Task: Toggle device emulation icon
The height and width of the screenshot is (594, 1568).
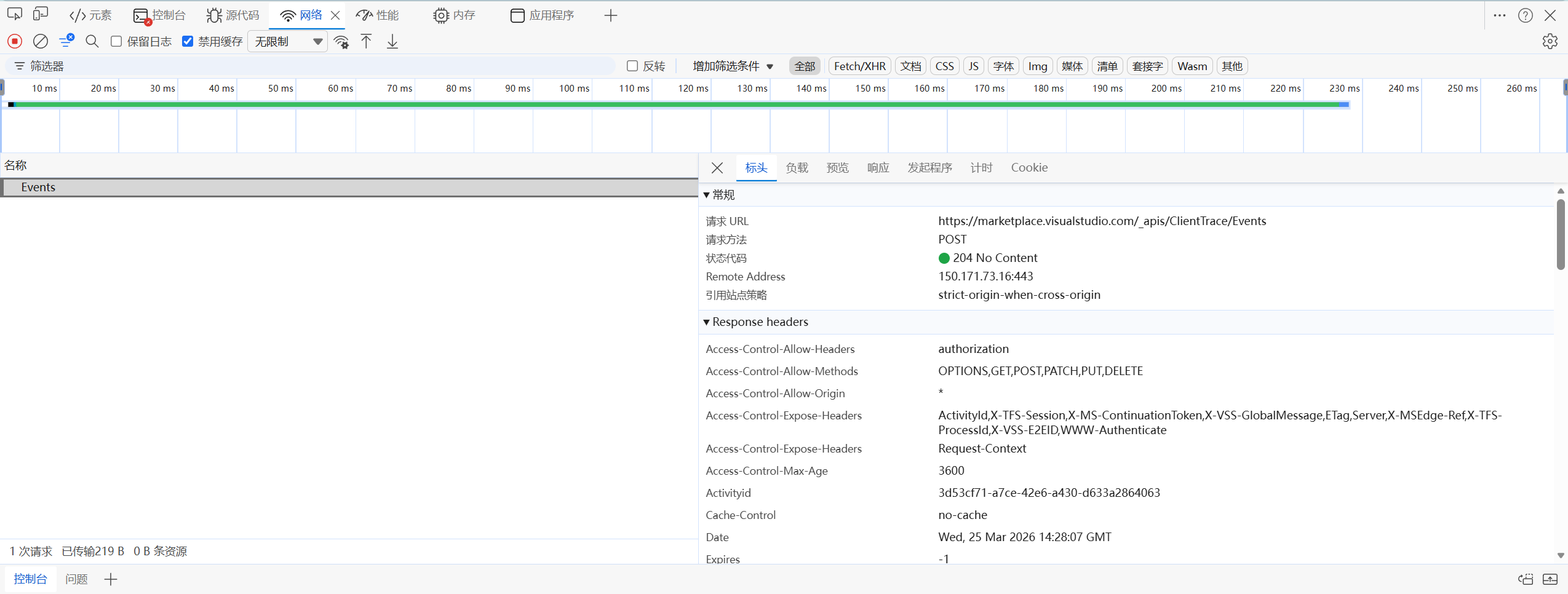Action: tap(41, 15)
